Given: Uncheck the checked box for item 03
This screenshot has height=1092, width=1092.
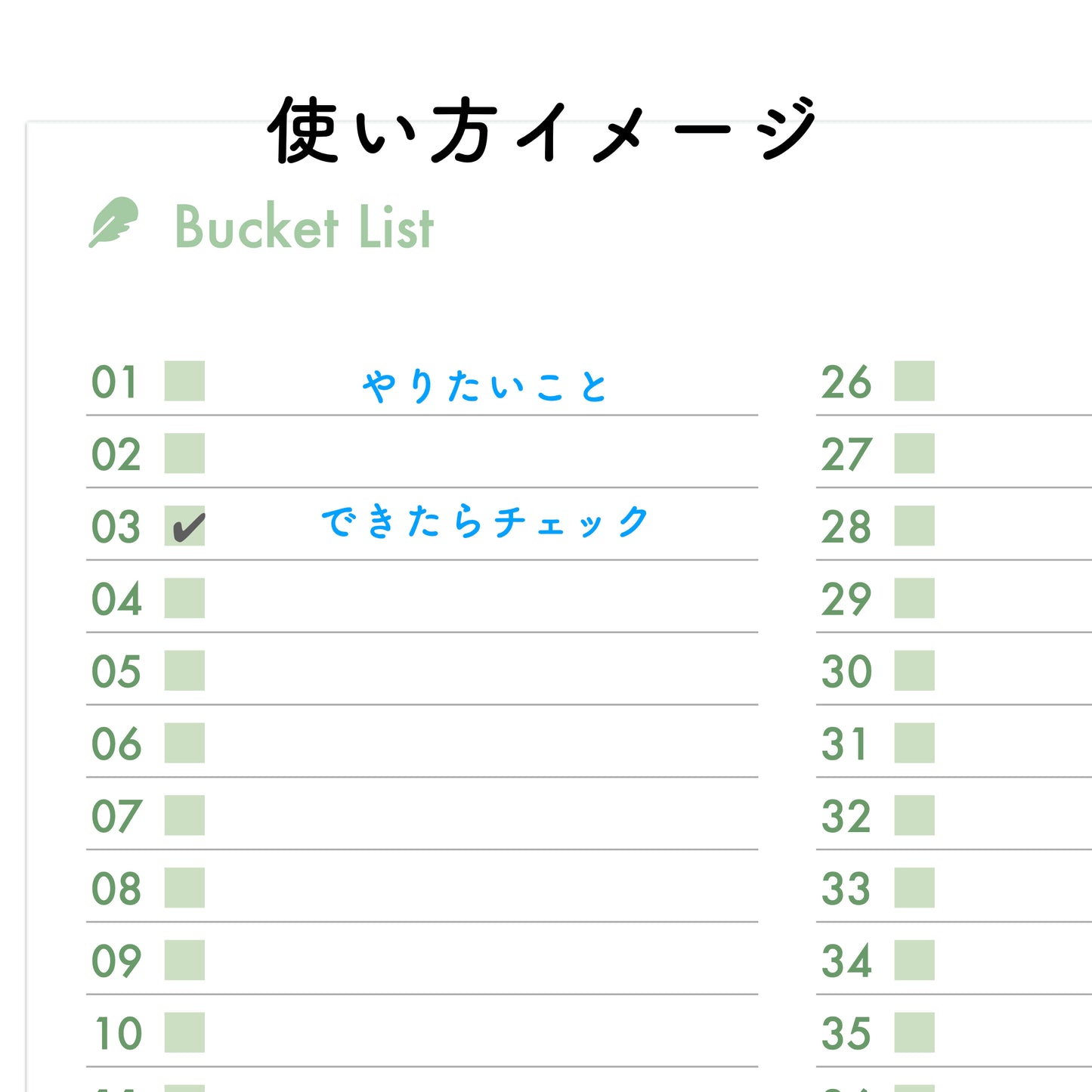Looking at the screenshot, I should (184, 526).
